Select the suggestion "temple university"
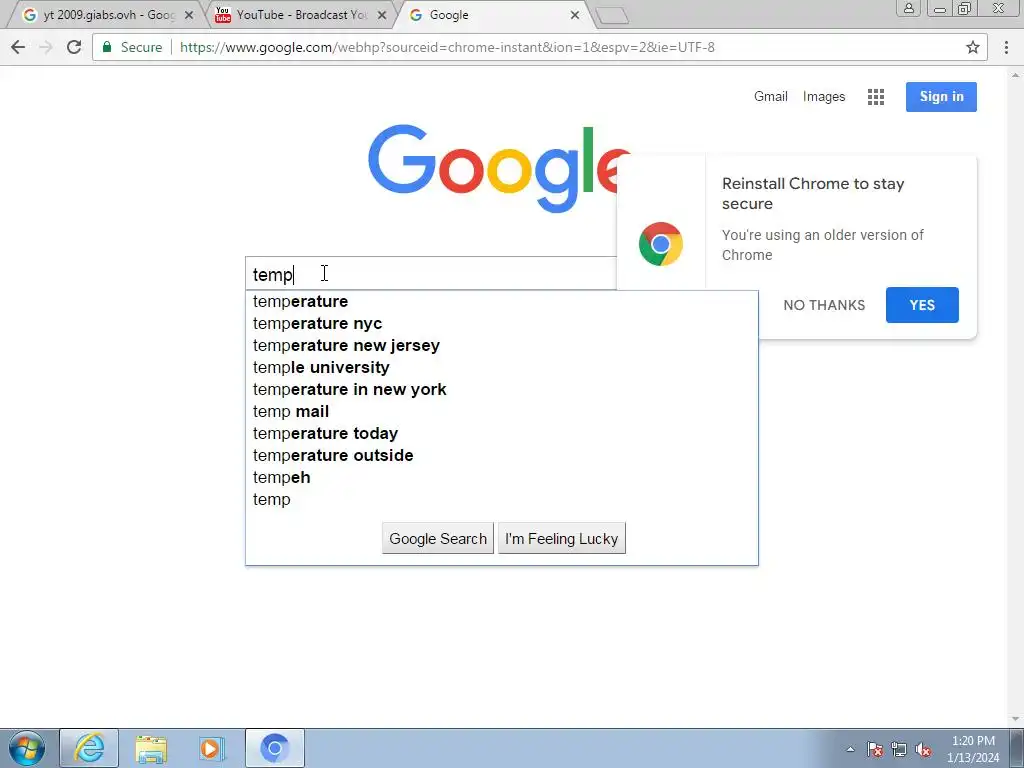 502,368
